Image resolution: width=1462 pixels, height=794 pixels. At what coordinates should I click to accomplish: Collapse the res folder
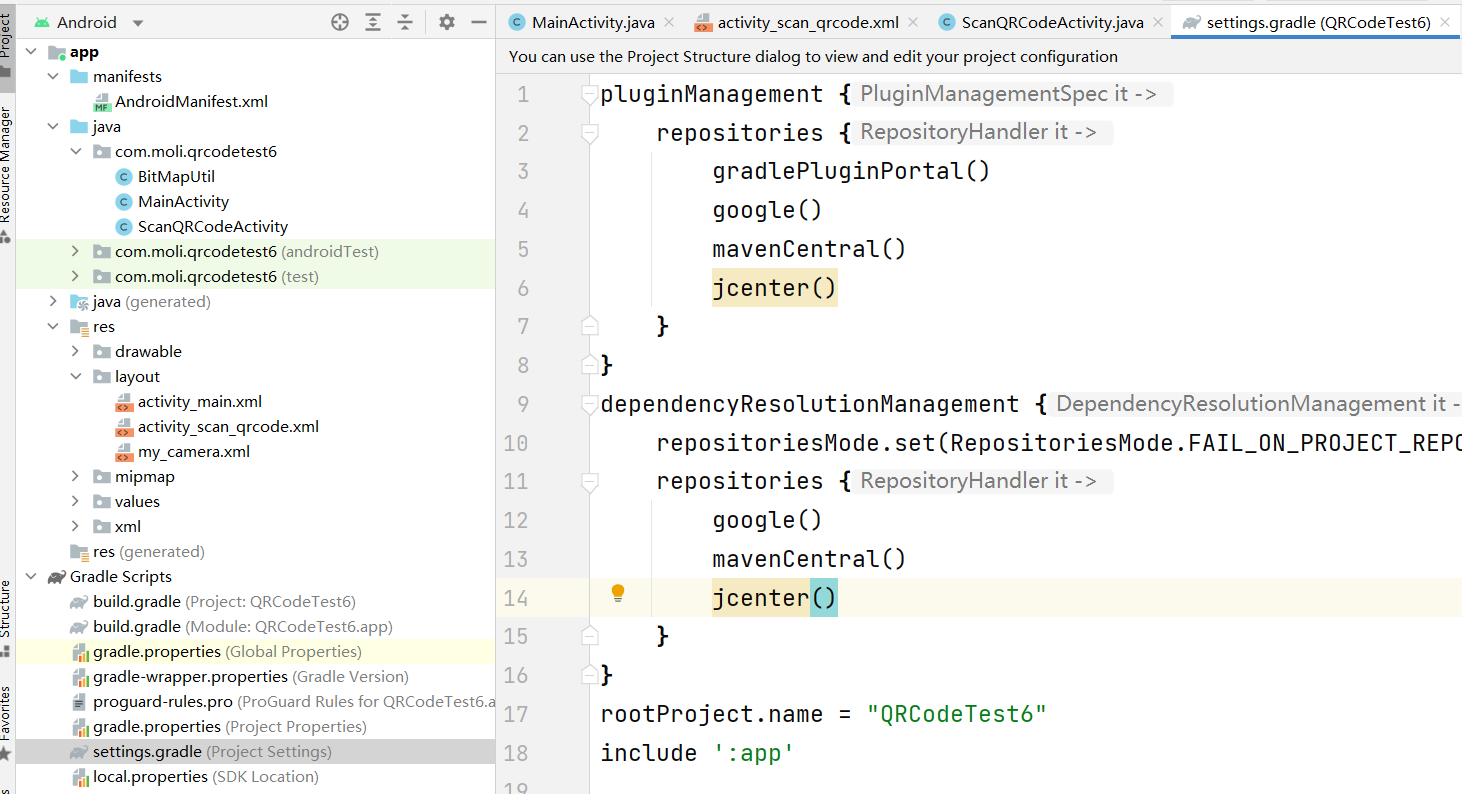click(53, 327)
